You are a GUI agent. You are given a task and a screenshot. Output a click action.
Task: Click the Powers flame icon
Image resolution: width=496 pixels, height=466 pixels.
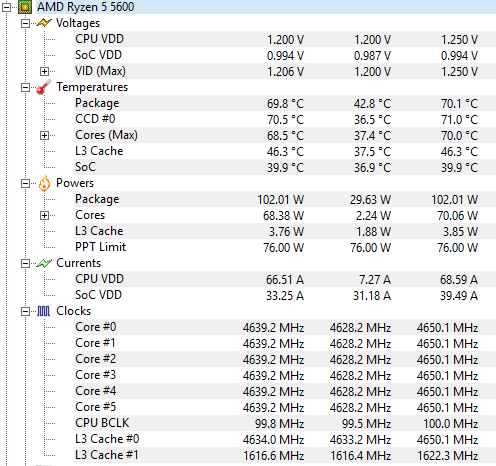pos(44,183)
